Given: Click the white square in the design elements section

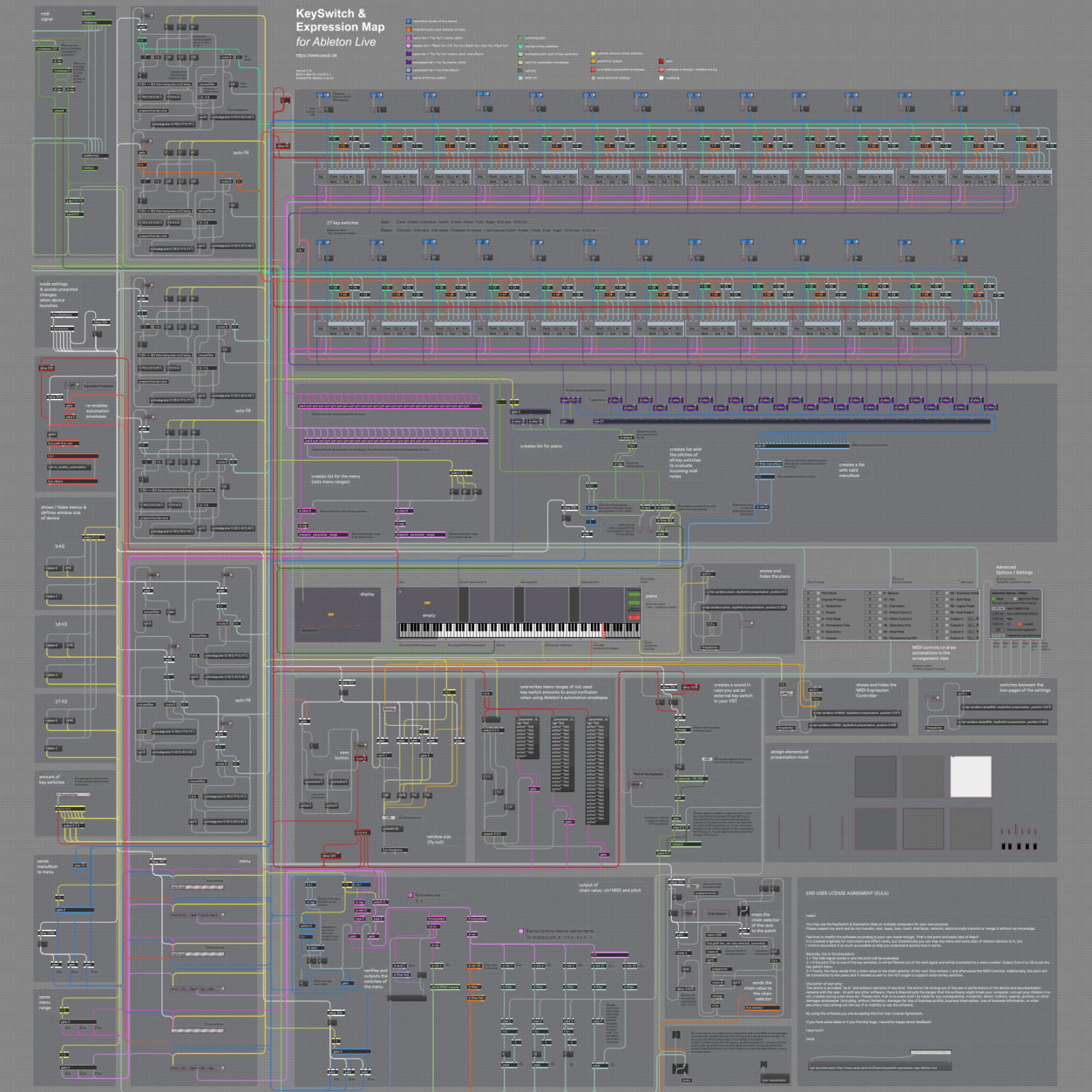Looking at the screenshot, I should click(972, 775).
